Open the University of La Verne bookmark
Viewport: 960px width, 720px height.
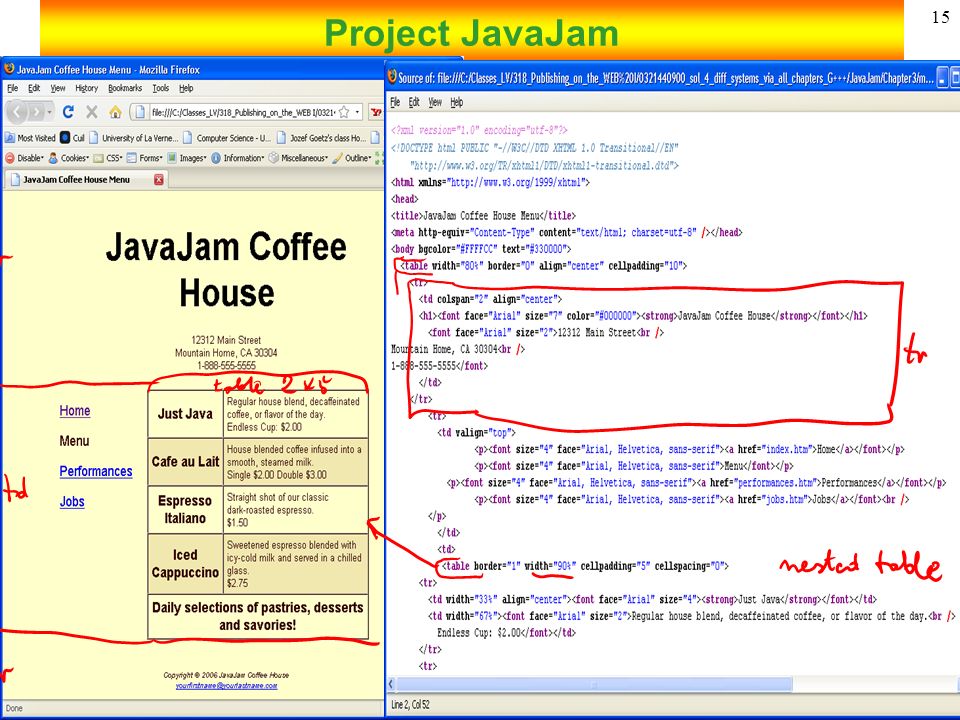pyautogui.click(x=134, y=138)
